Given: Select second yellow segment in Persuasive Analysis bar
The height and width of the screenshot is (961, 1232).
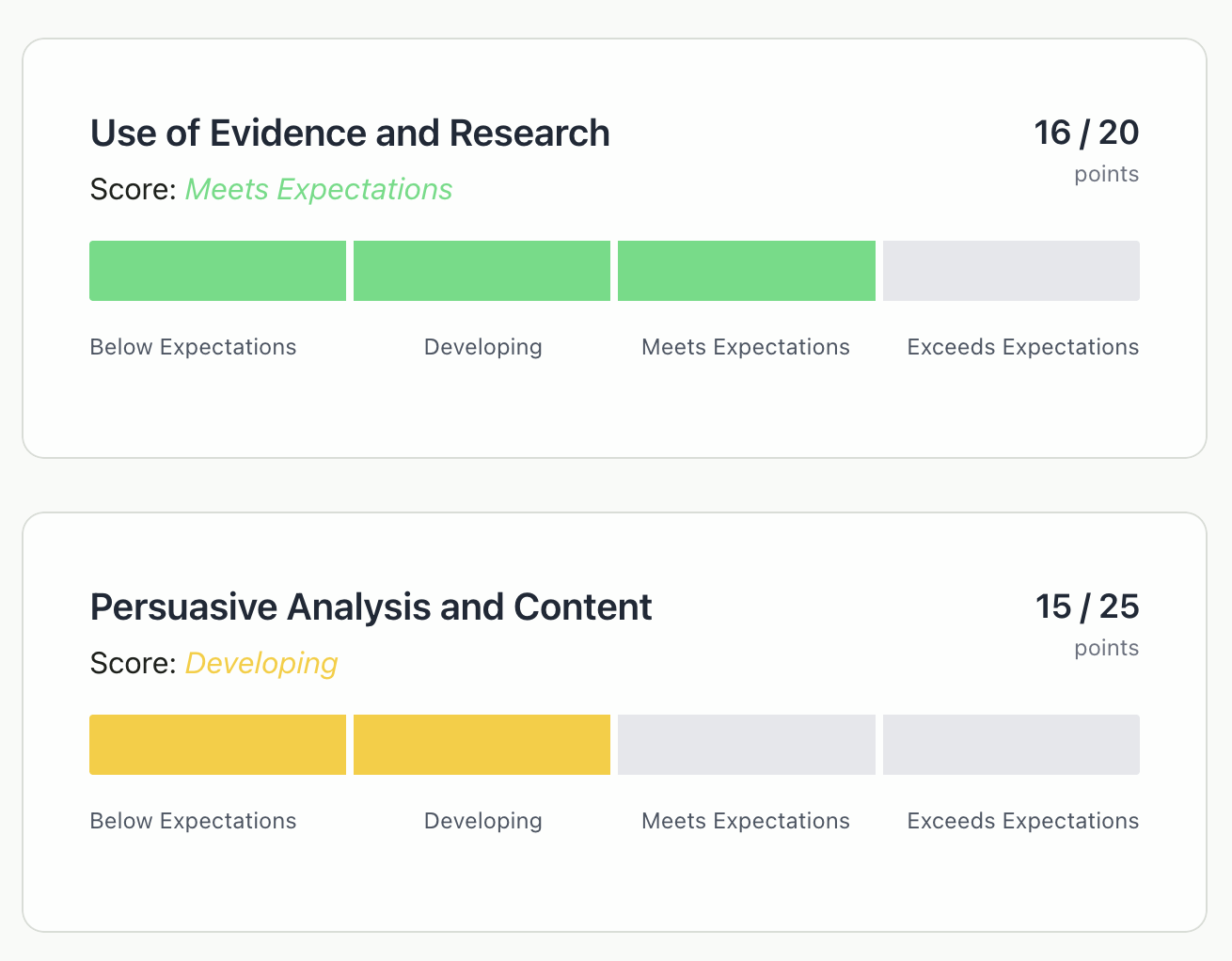Looking at the screenshot, I should click(x=482, y=745).
